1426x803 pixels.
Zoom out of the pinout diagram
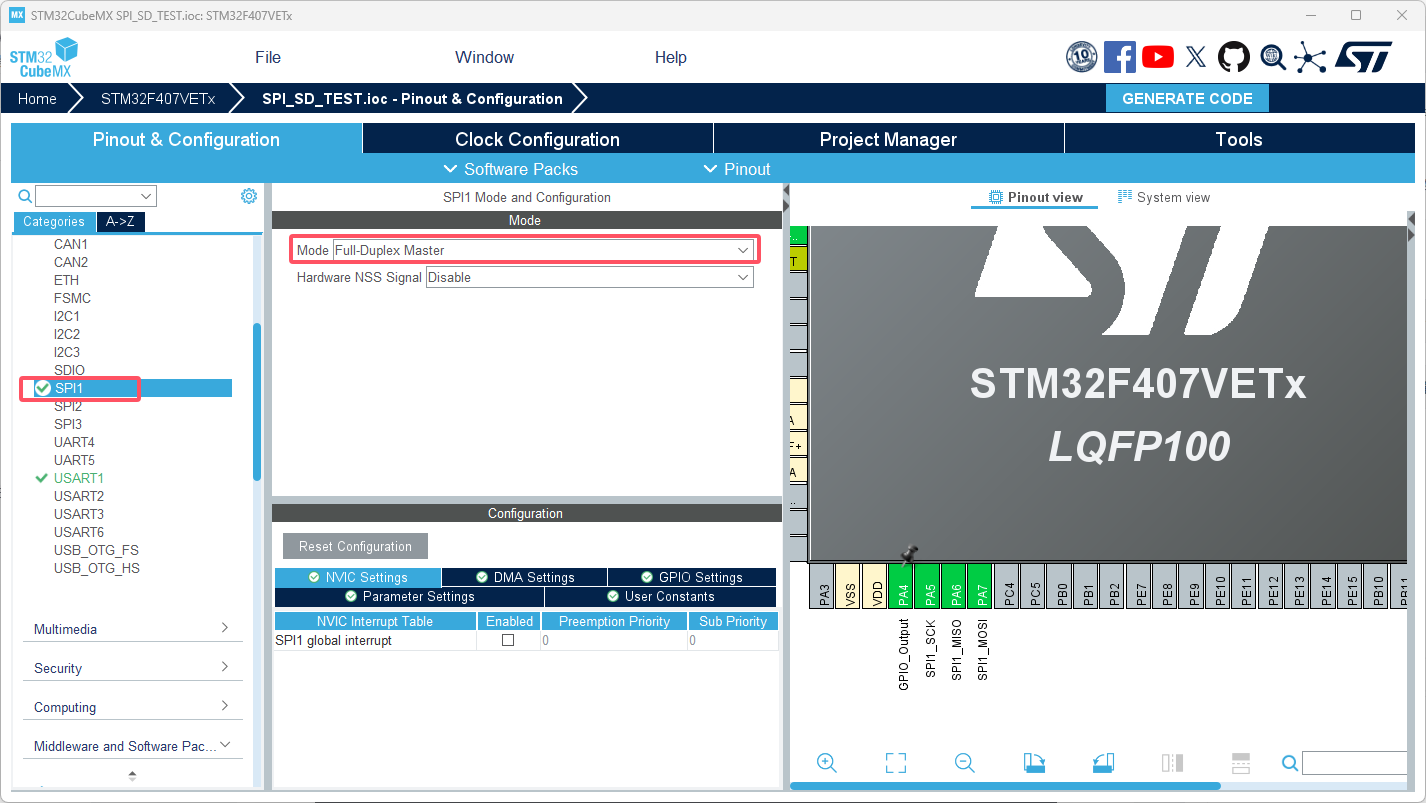point(963,762)
